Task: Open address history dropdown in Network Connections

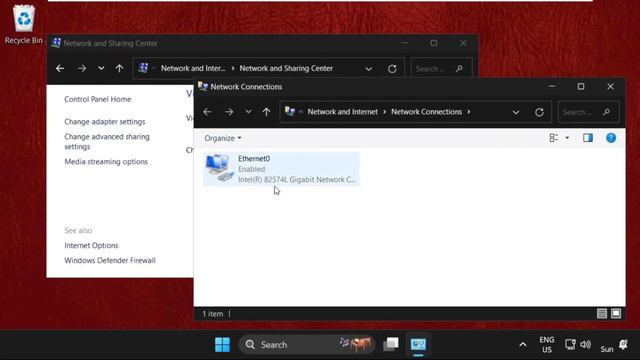Action: [516, 112]
